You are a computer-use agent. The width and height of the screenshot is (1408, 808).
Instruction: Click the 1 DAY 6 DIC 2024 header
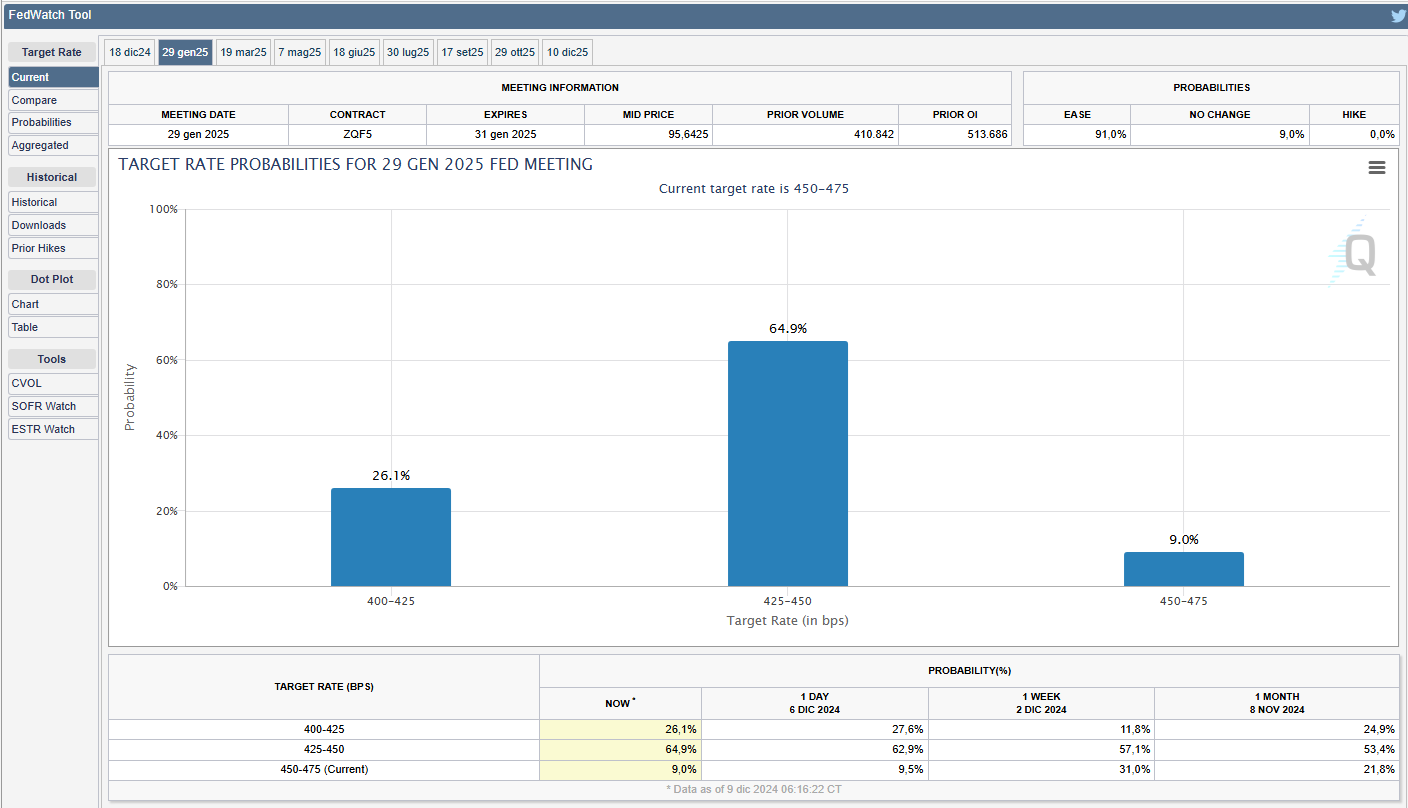815,703
